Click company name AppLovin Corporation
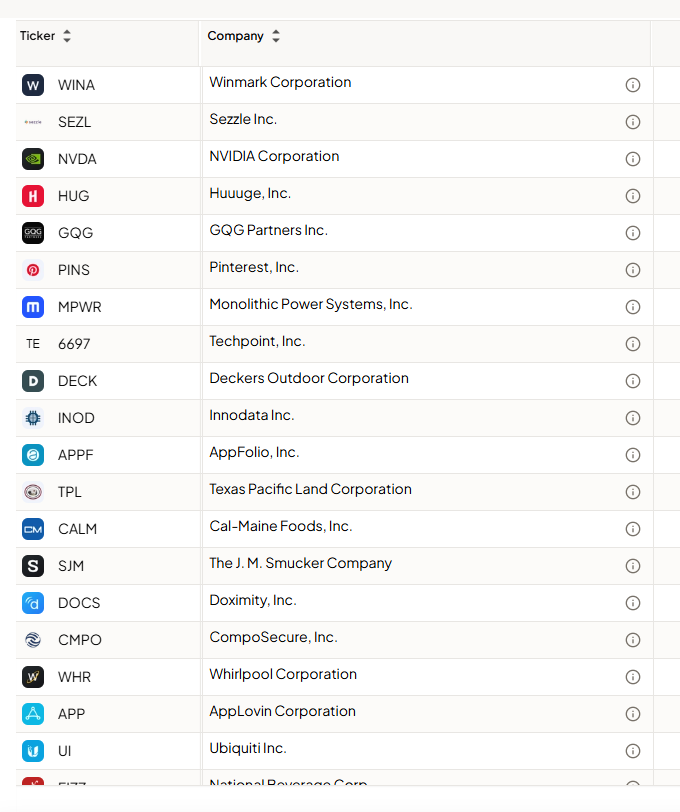This screenshot has height=812, width=680. click(282, 712)
